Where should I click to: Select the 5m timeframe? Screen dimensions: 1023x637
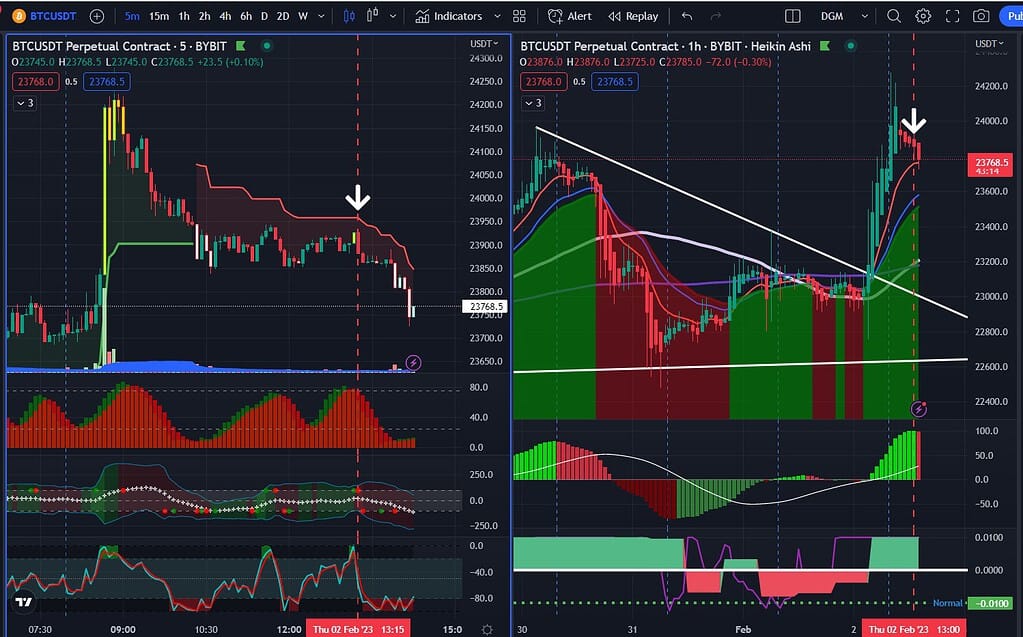tap(132, 16)
